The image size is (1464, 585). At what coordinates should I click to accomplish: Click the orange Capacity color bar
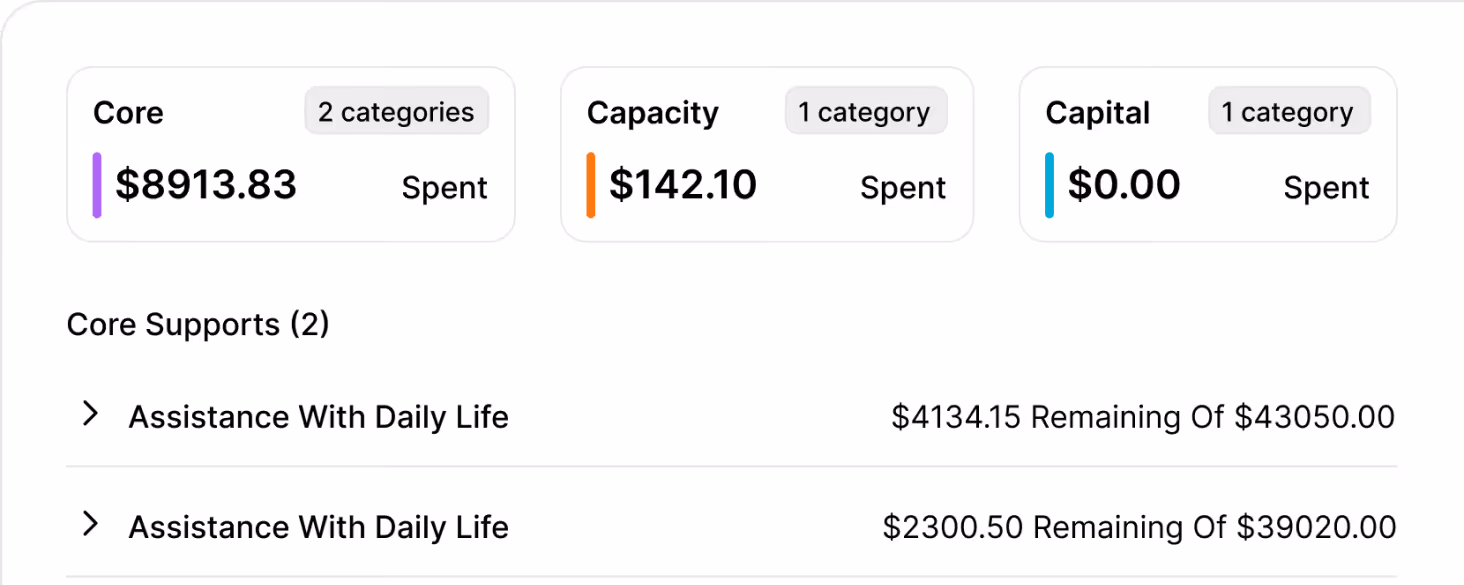(x=591, y=185)
